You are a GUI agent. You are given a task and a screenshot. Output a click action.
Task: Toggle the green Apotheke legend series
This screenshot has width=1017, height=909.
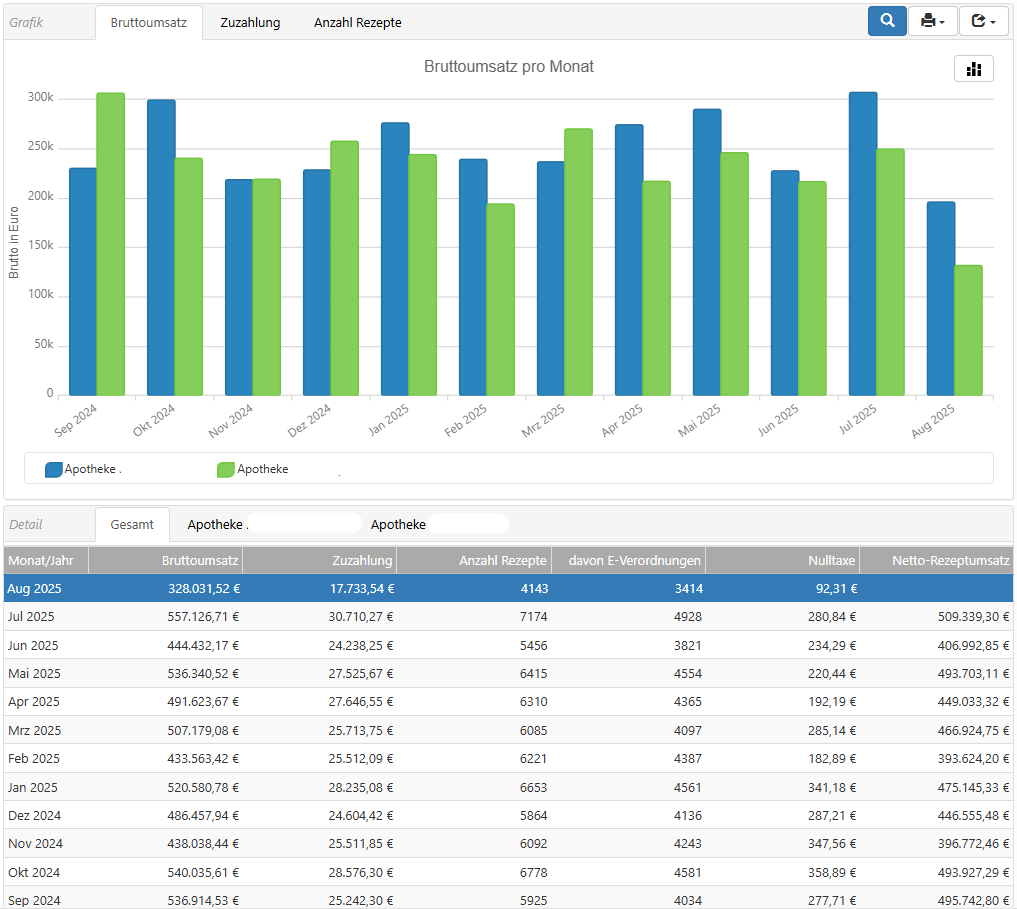tap(253, 469)
